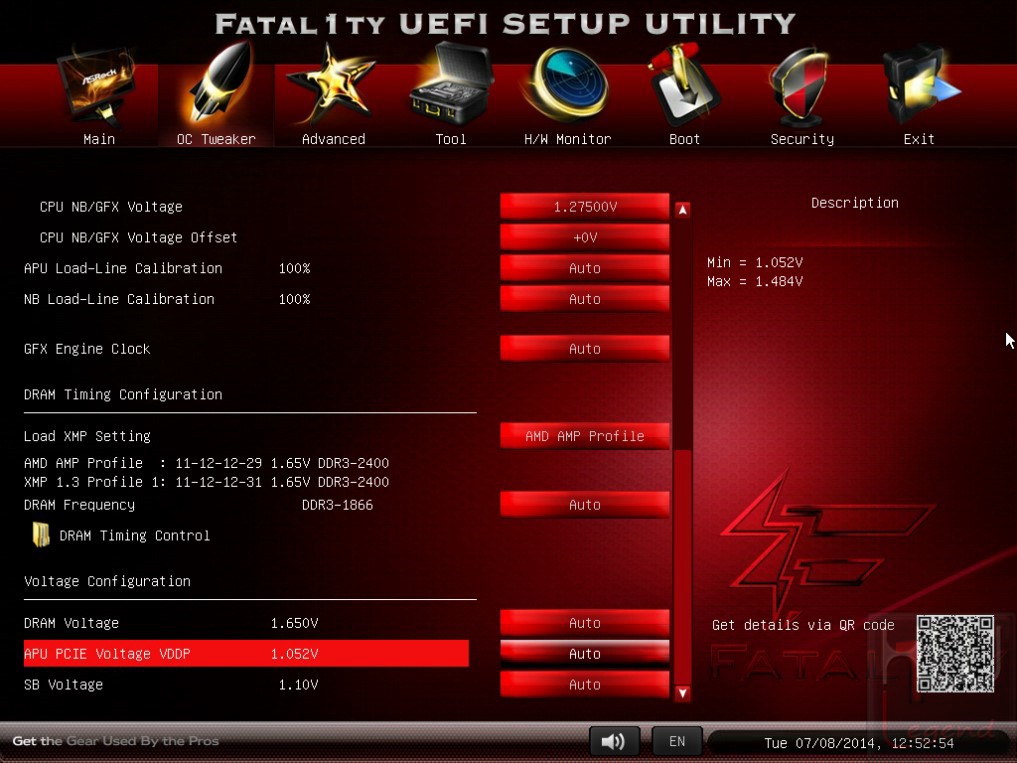The width and height of the screenshot is (1017, 763).
Task: Click the EN language button
Action: coord(676,741)
